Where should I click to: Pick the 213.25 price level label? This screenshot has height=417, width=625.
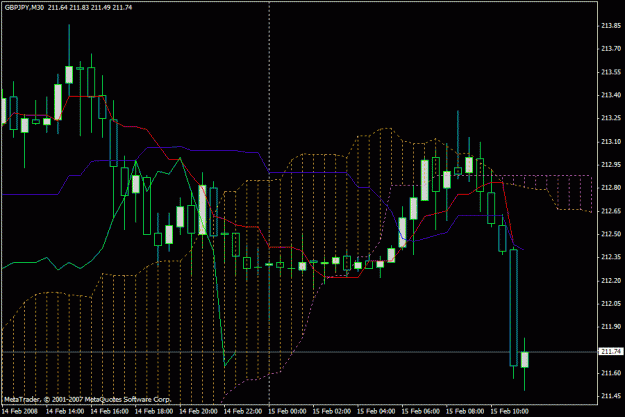[x=611, y=118]
